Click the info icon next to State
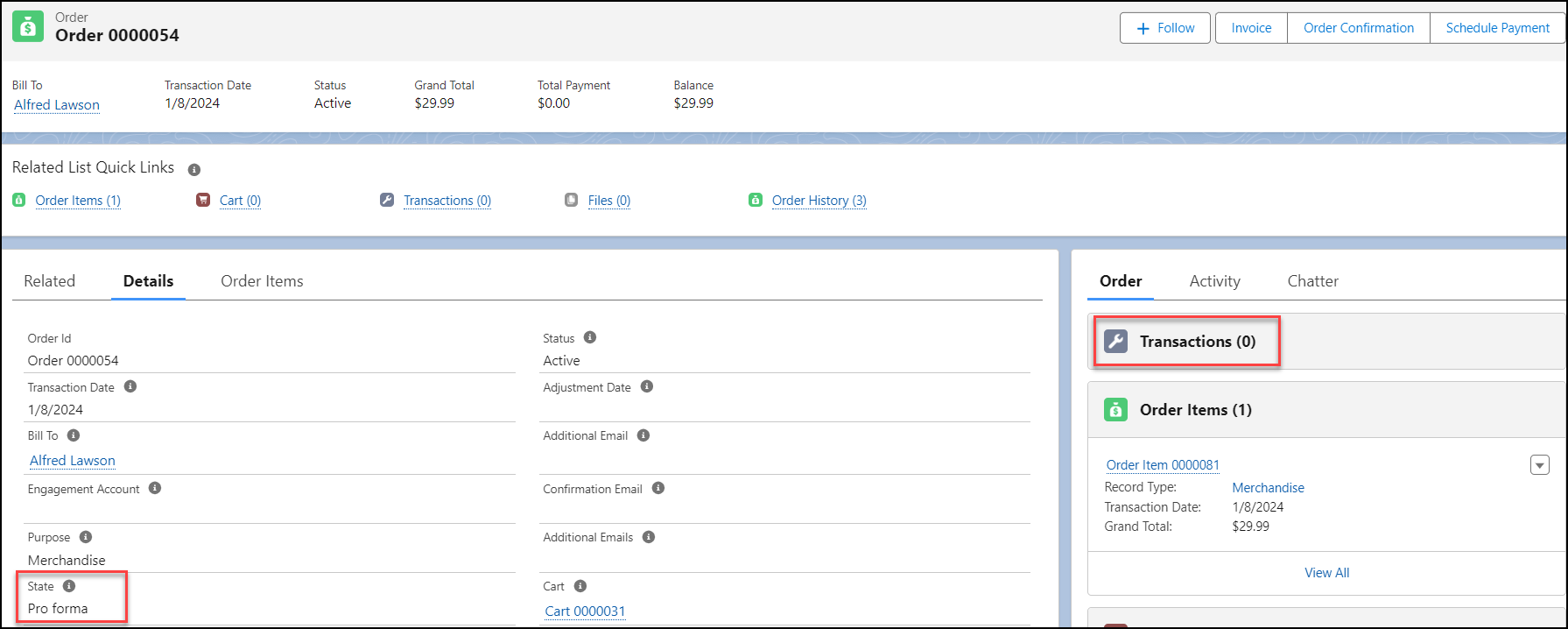The width and height of the screenshot is (1568, 629). tap(69, 586)
